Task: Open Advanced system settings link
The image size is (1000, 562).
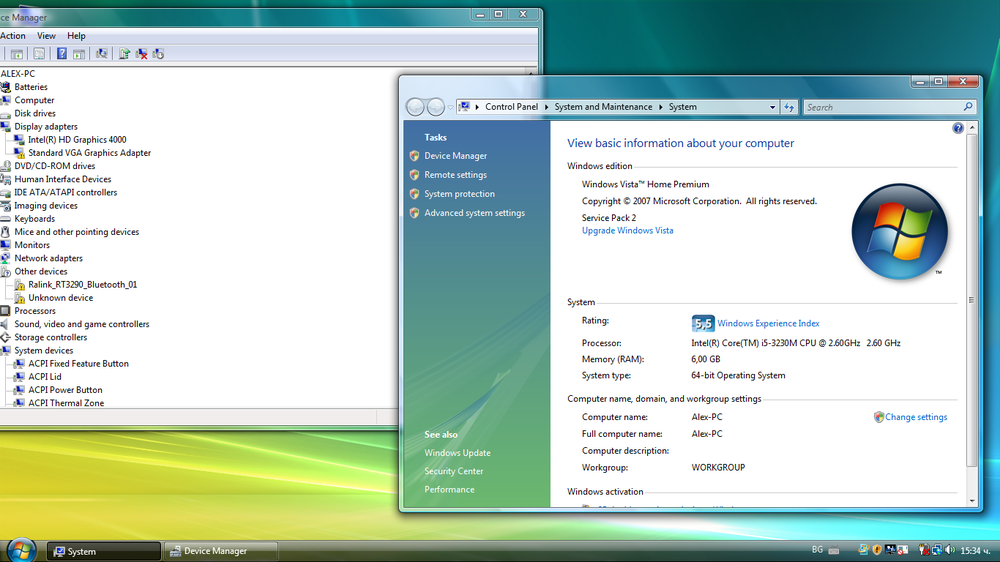Action: (474, 213)
